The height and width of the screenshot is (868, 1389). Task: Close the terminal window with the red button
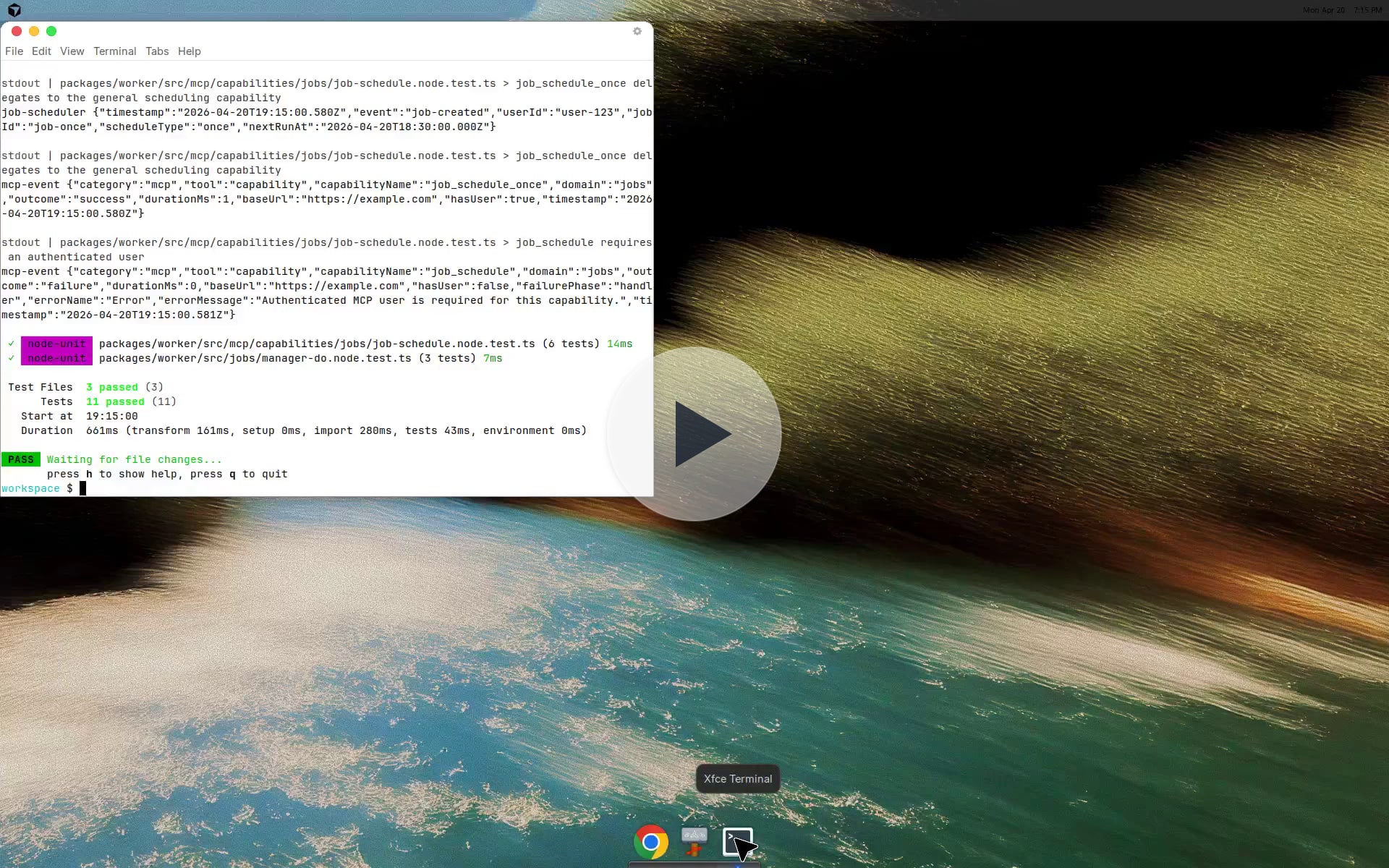click(17, 31)
